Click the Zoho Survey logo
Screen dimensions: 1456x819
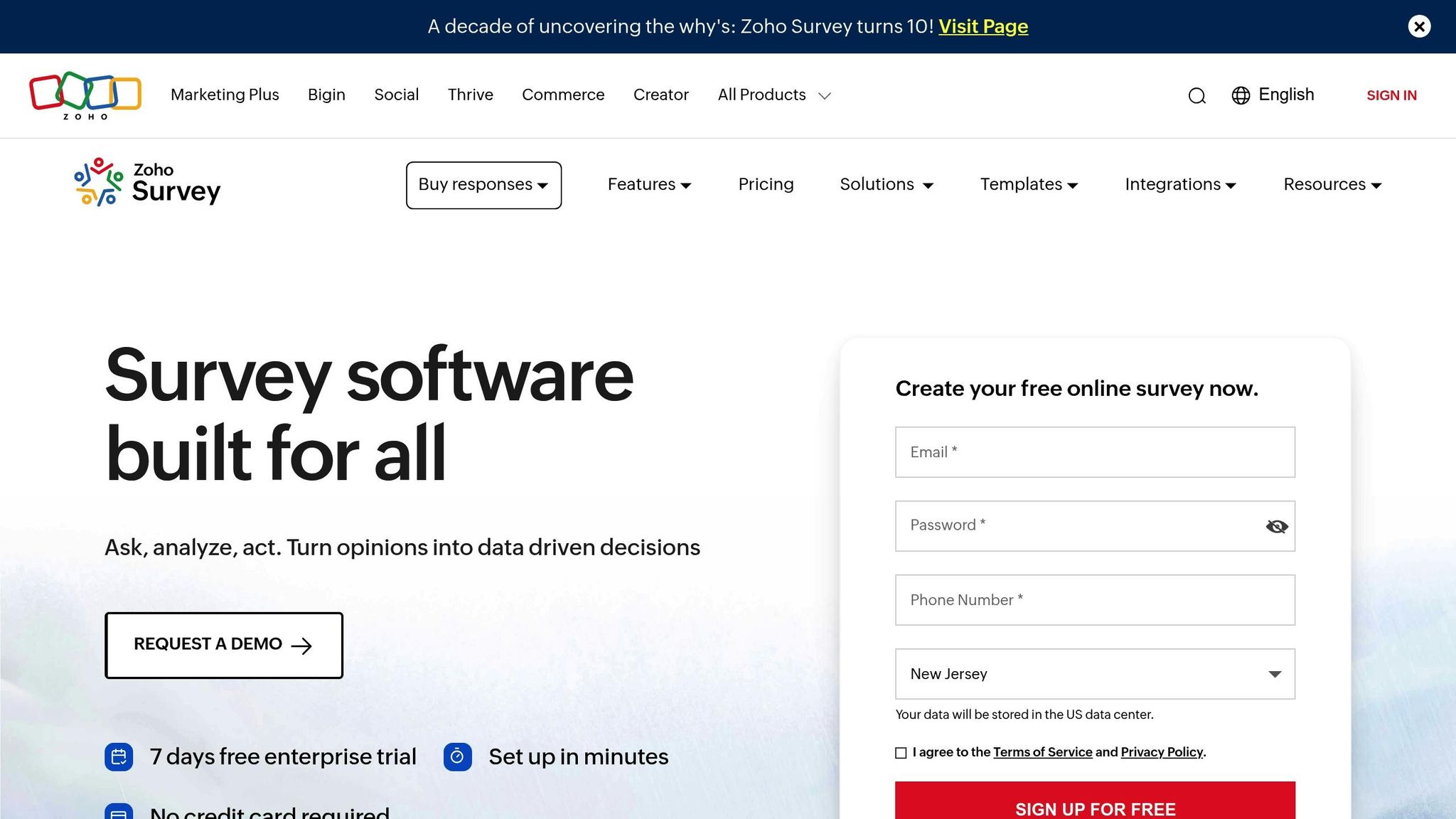(x=148, y=183)
